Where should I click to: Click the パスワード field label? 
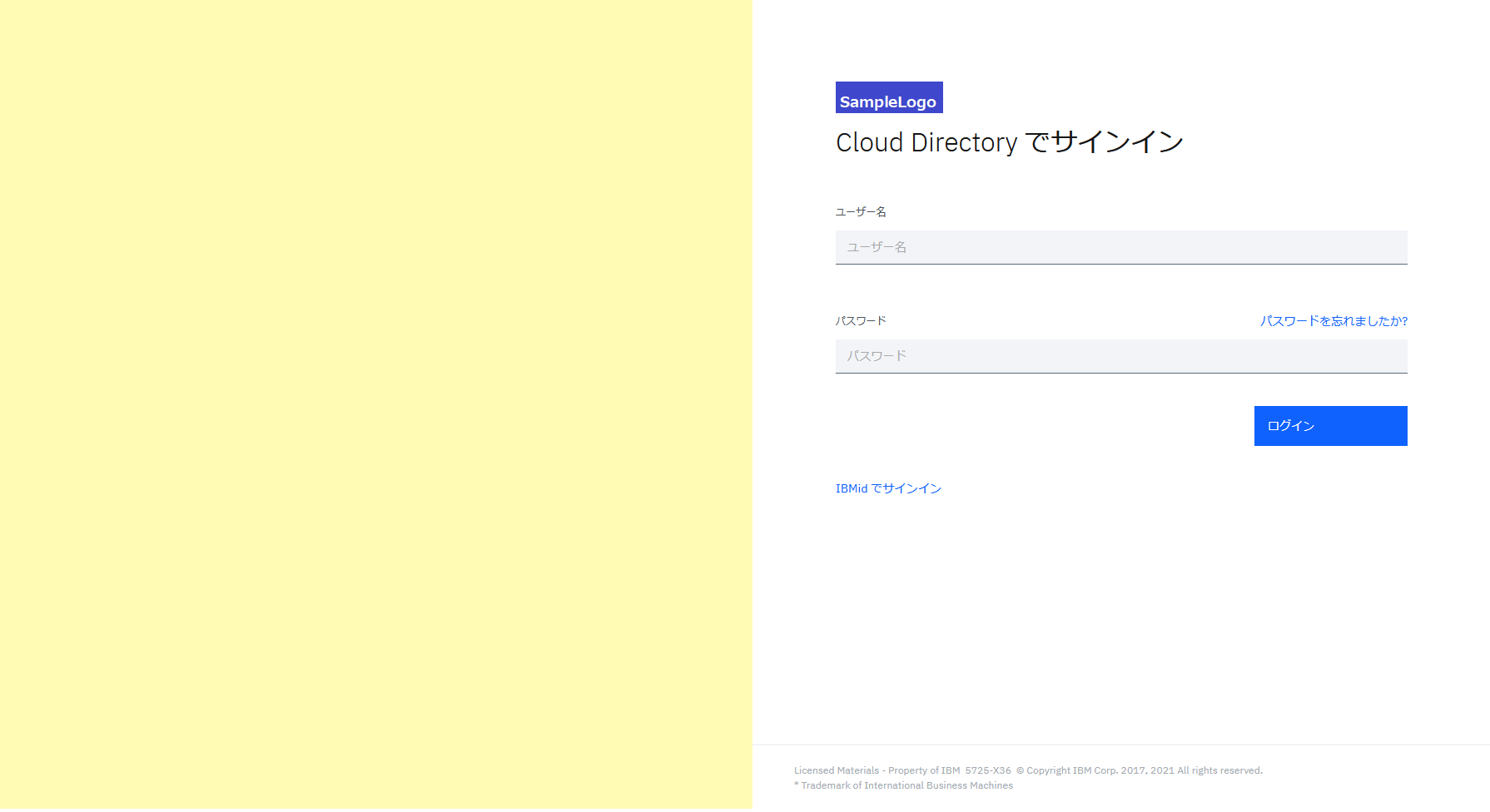tap(860, 320)
